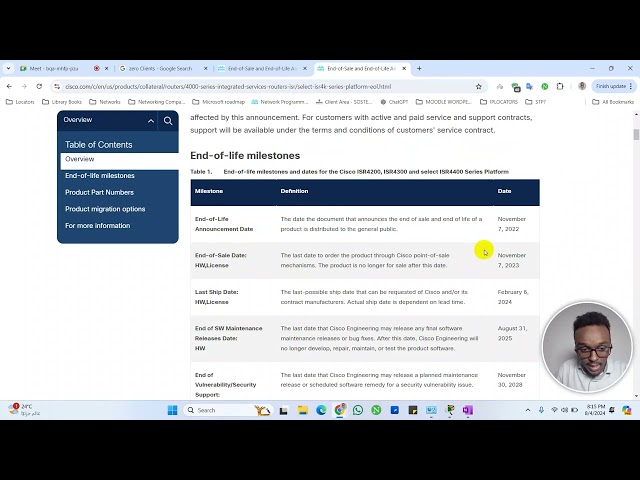Viewport: 640px width, 480px height.
Task: Click the taskbar clock showing 8:15 PM
Action: [595, 410]
